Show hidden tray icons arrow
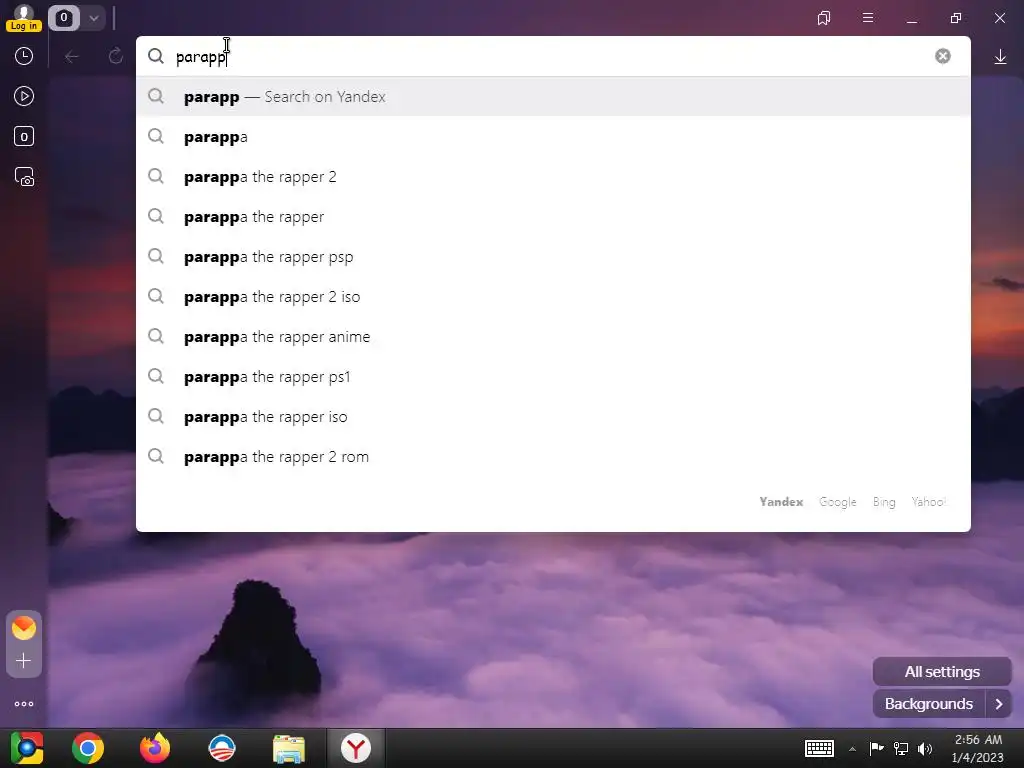Image resolution: width=1024 pixels, height=768 pixels. coord(852,749)
